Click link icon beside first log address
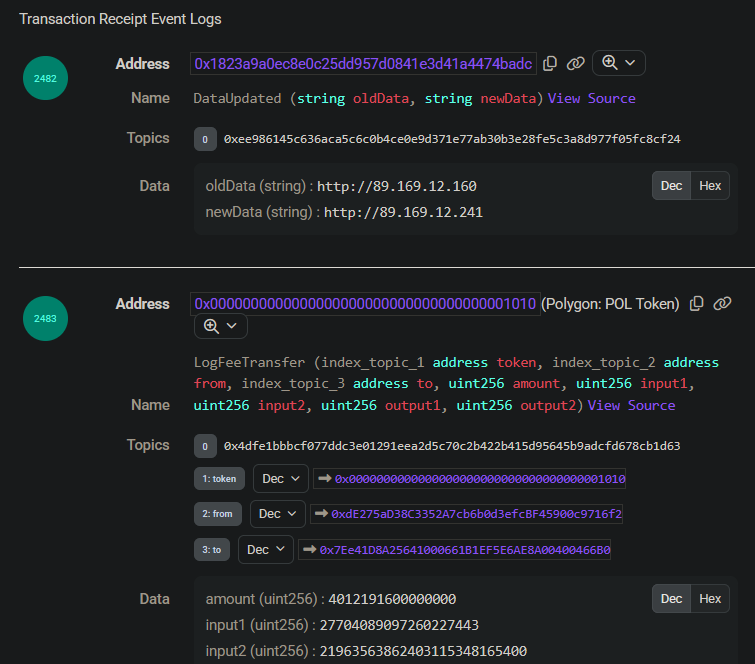Screen dimensions: 755x664 (x=575, y=64)
